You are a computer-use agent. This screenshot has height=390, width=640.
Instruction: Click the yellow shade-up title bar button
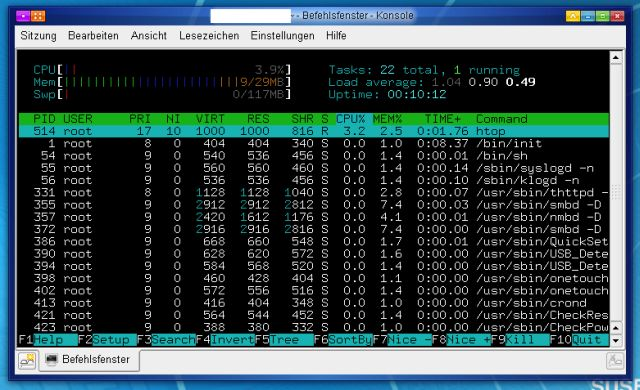(x=573, y=16)
